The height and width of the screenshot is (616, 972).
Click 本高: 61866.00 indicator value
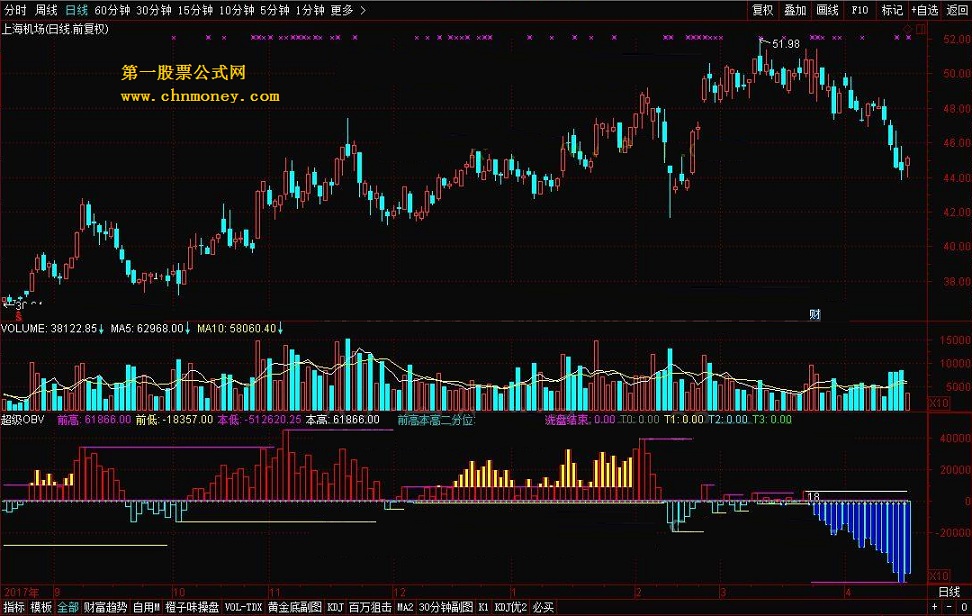tap(342, 420)
